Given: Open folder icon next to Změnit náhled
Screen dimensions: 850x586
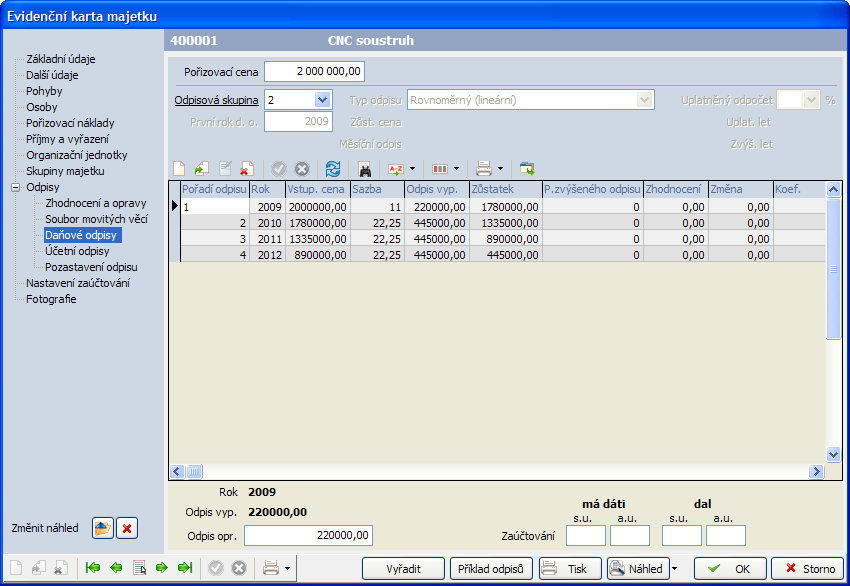Looking at the screenshot, I should coord(102,528).
